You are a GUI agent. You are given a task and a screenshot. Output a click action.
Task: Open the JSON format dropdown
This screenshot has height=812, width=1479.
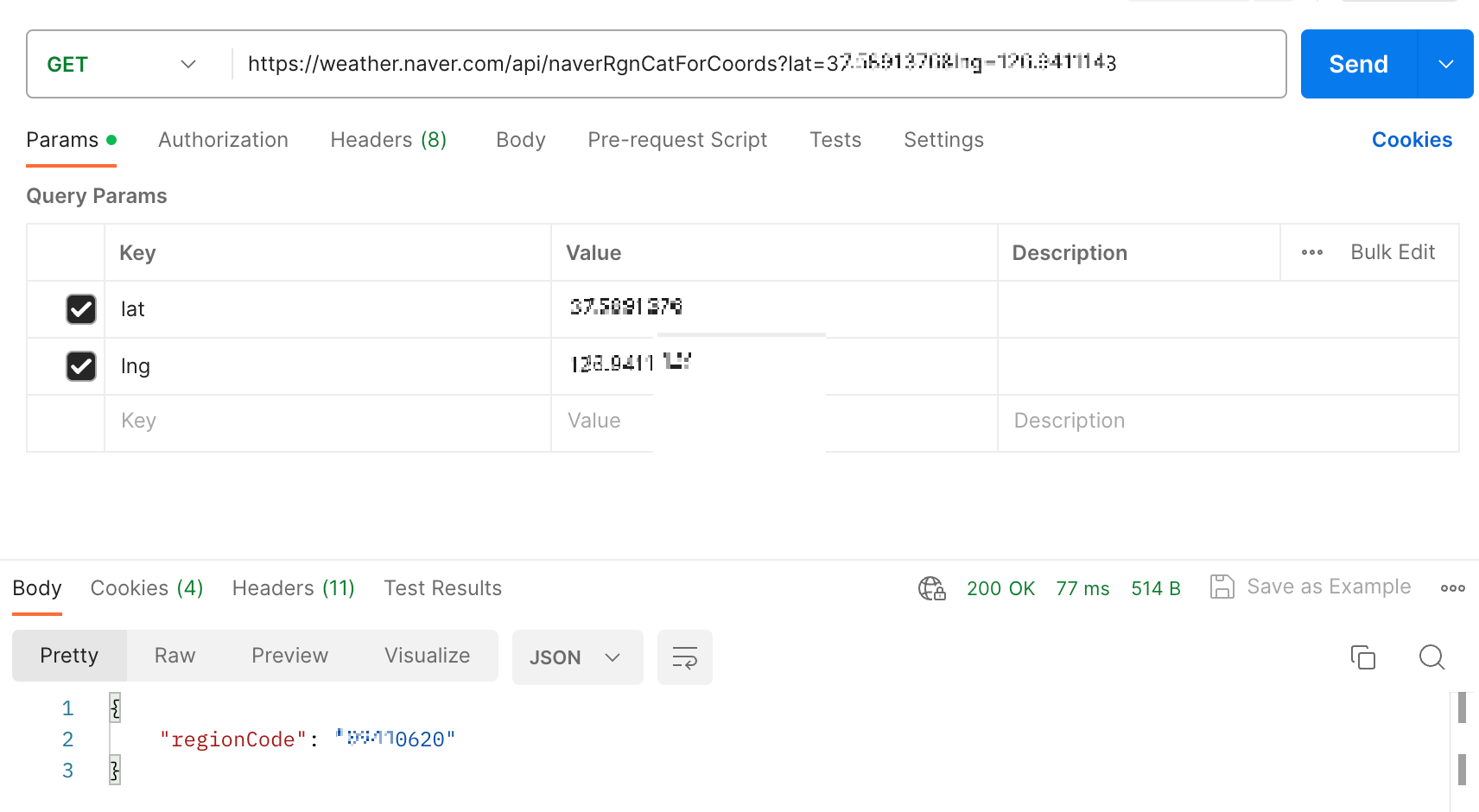[577, 657]
